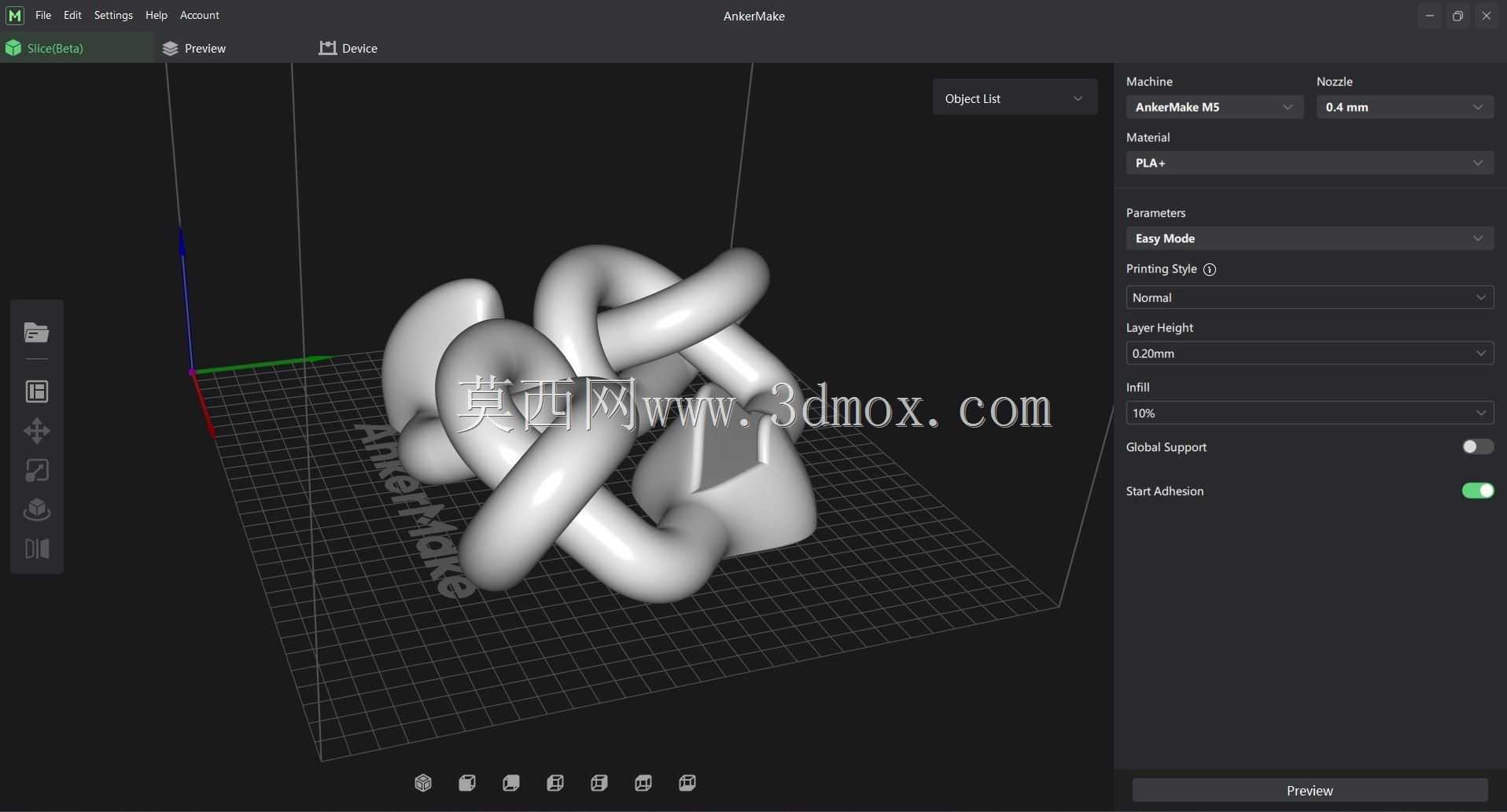Switch to the Preview tab at top
This screenshot has height=812, width=1507.
pyautogui.click(x=194, y=48)
